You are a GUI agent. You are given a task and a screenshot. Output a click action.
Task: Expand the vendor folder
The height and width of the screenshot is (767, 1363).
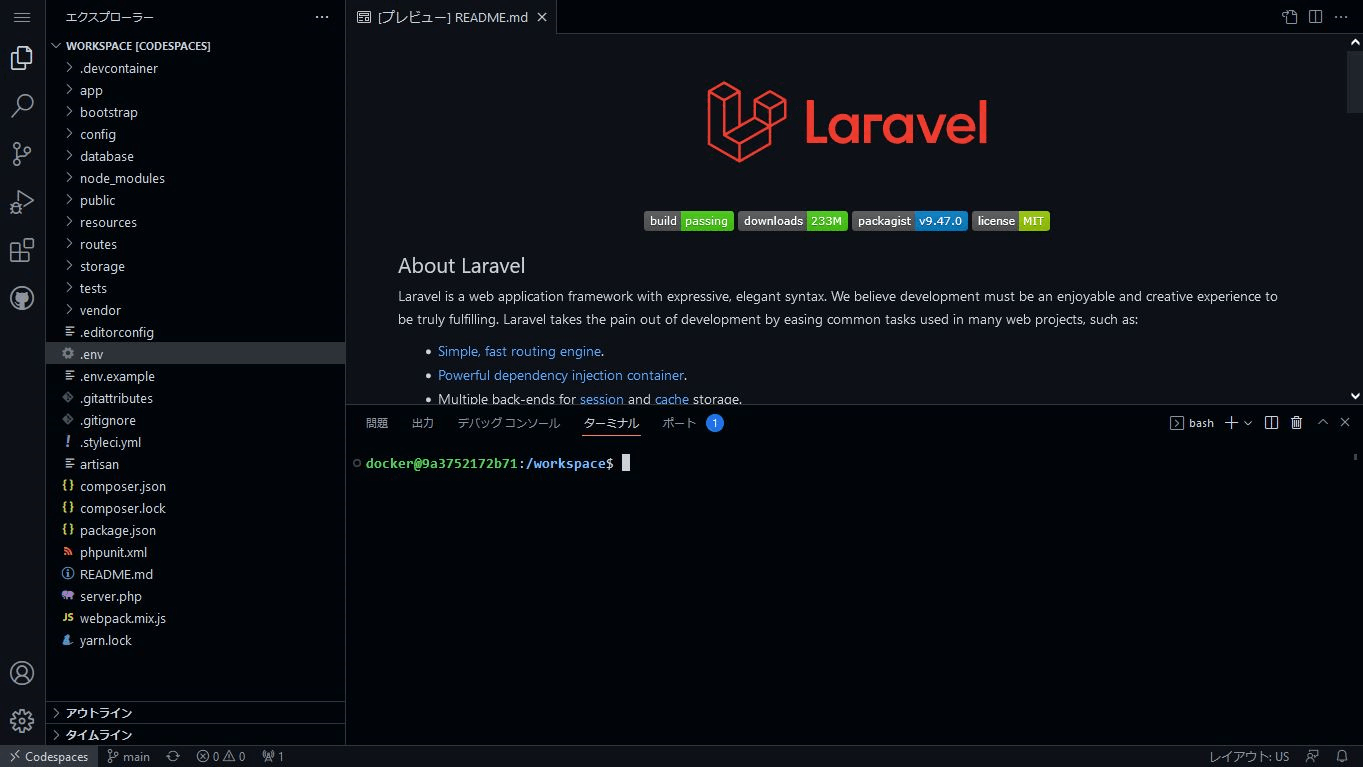point(195,310)
